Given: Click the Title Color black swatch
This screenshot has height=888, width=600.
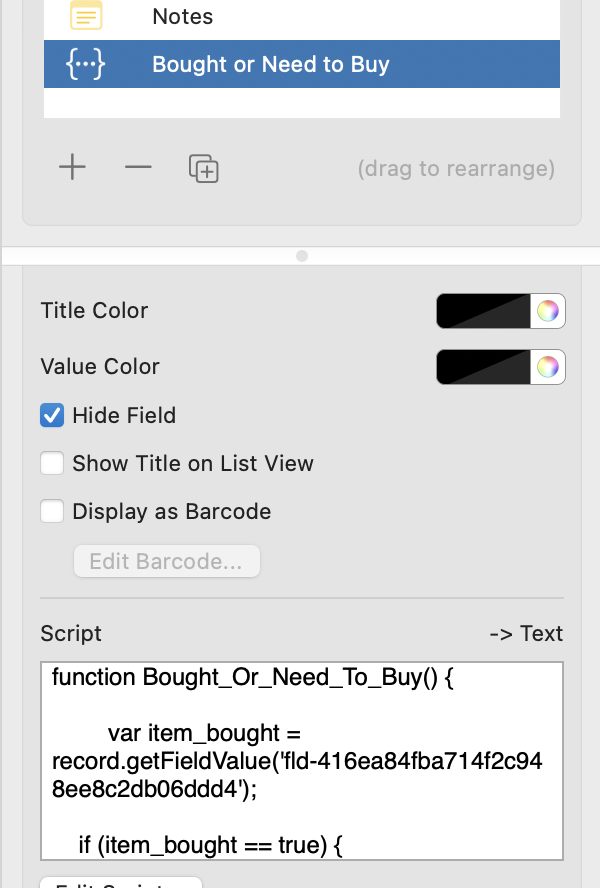Looking at the screenshot, I should 483,311.
